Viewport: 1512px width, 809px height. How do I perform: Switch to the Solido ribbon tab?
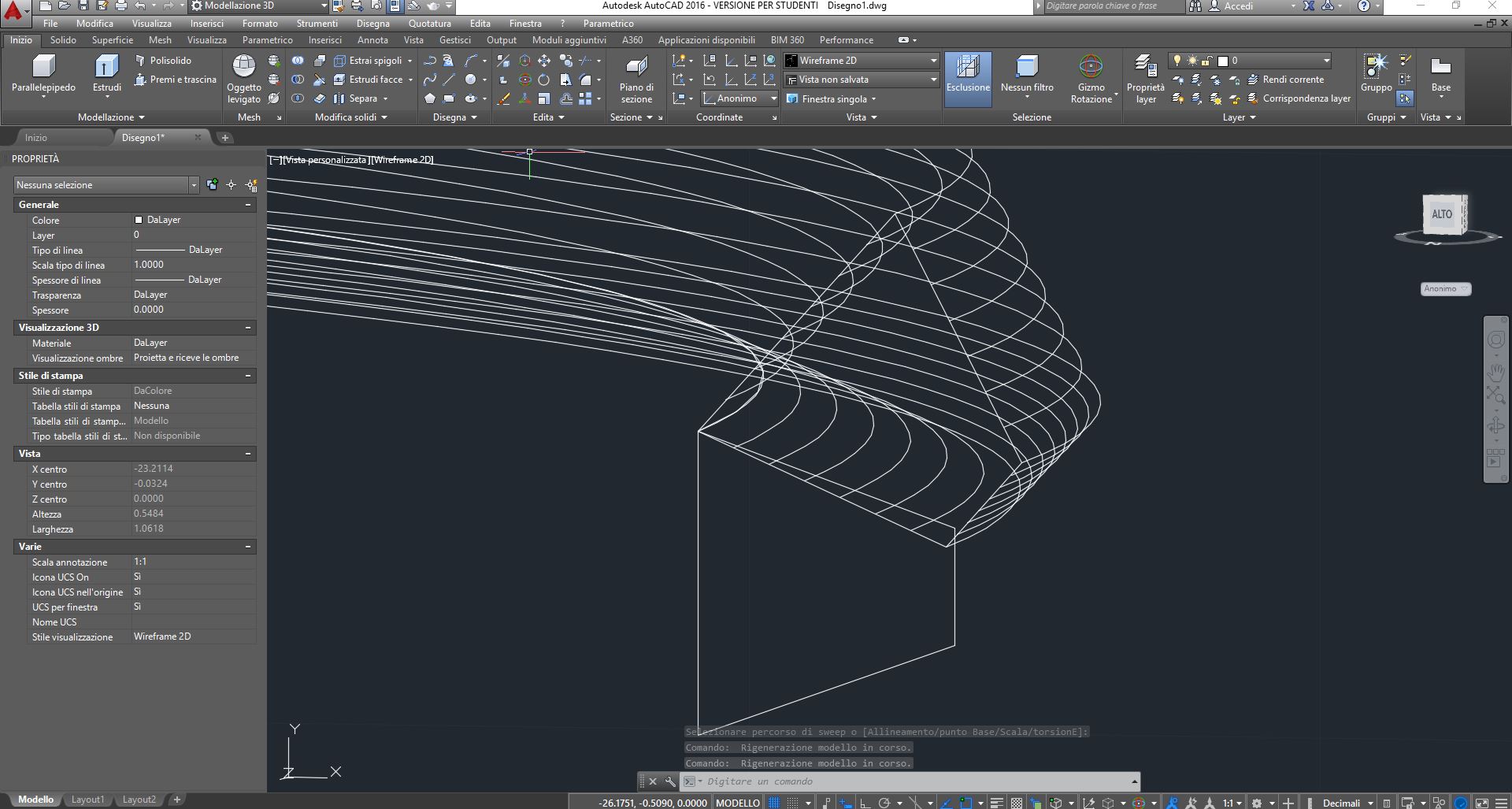click(x=63, y=40)
